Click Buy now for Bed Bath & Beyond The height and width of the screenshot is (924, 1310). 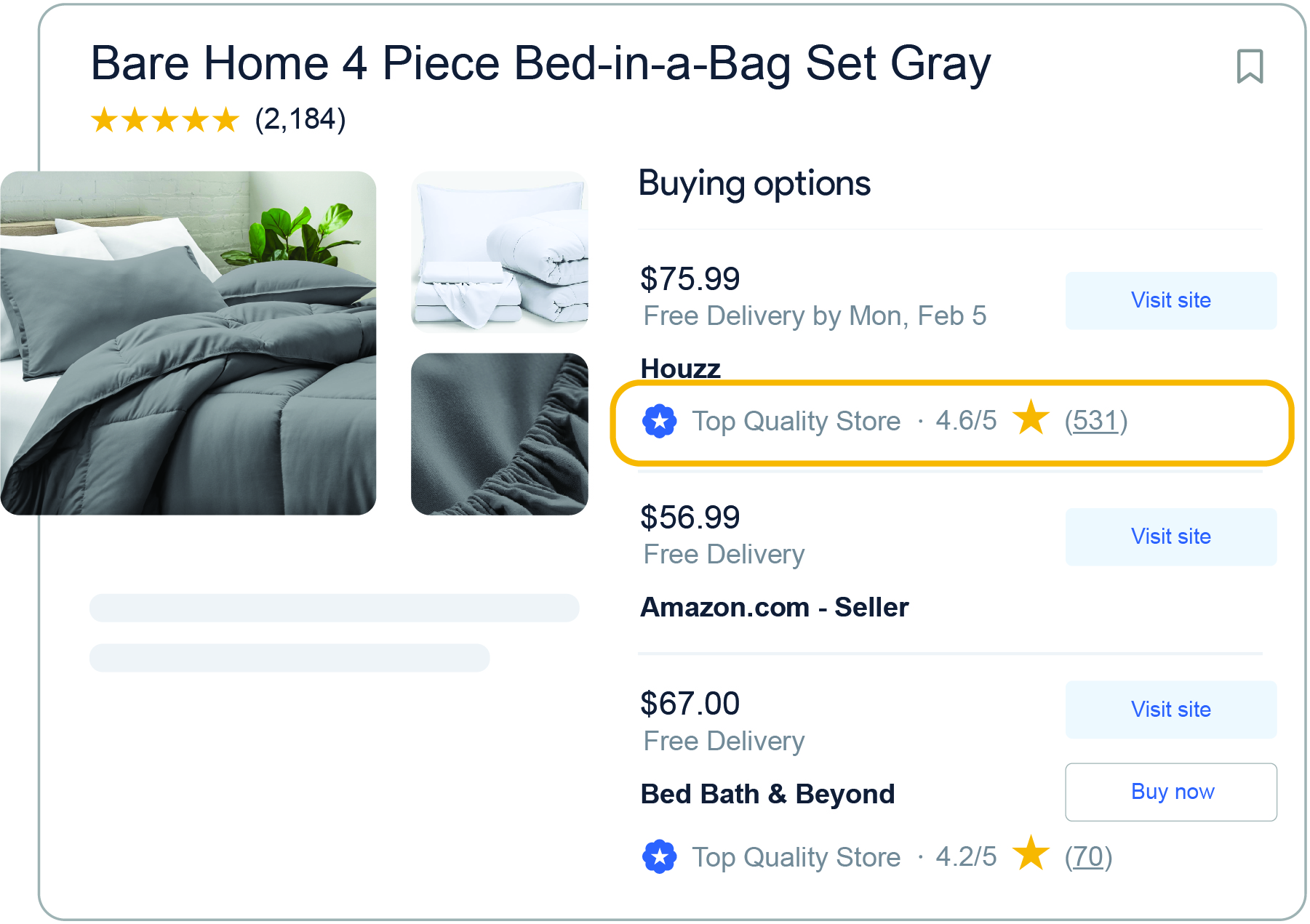pyautogui.click(x=1170, y=792)
